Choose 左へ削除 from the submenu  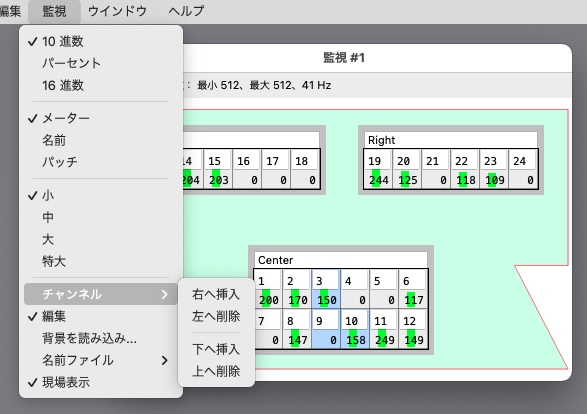coord(216,316)
